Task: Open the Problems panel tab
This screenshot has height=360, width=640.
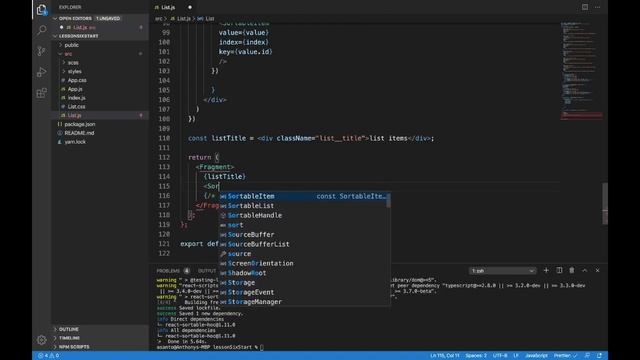Action: pos(168,271)
